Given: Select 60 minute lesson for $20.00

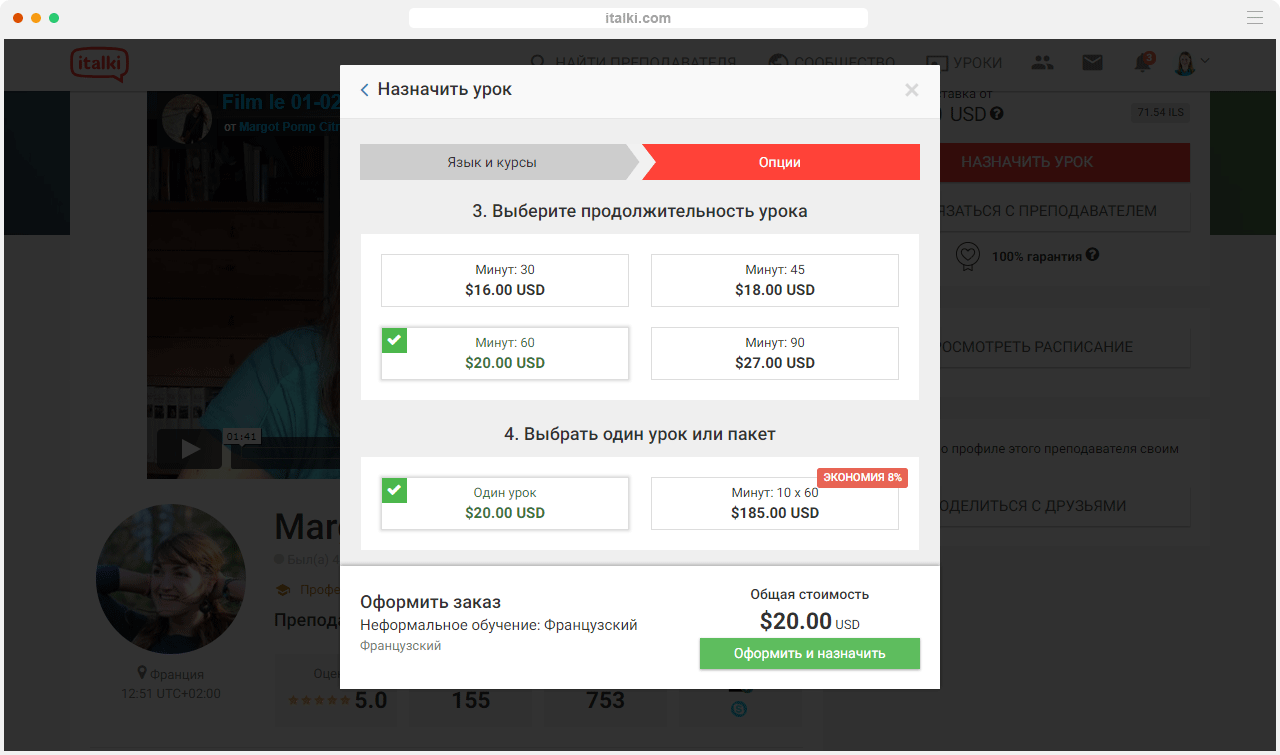Looking at the screenshot, I should [x=505, y=353].
